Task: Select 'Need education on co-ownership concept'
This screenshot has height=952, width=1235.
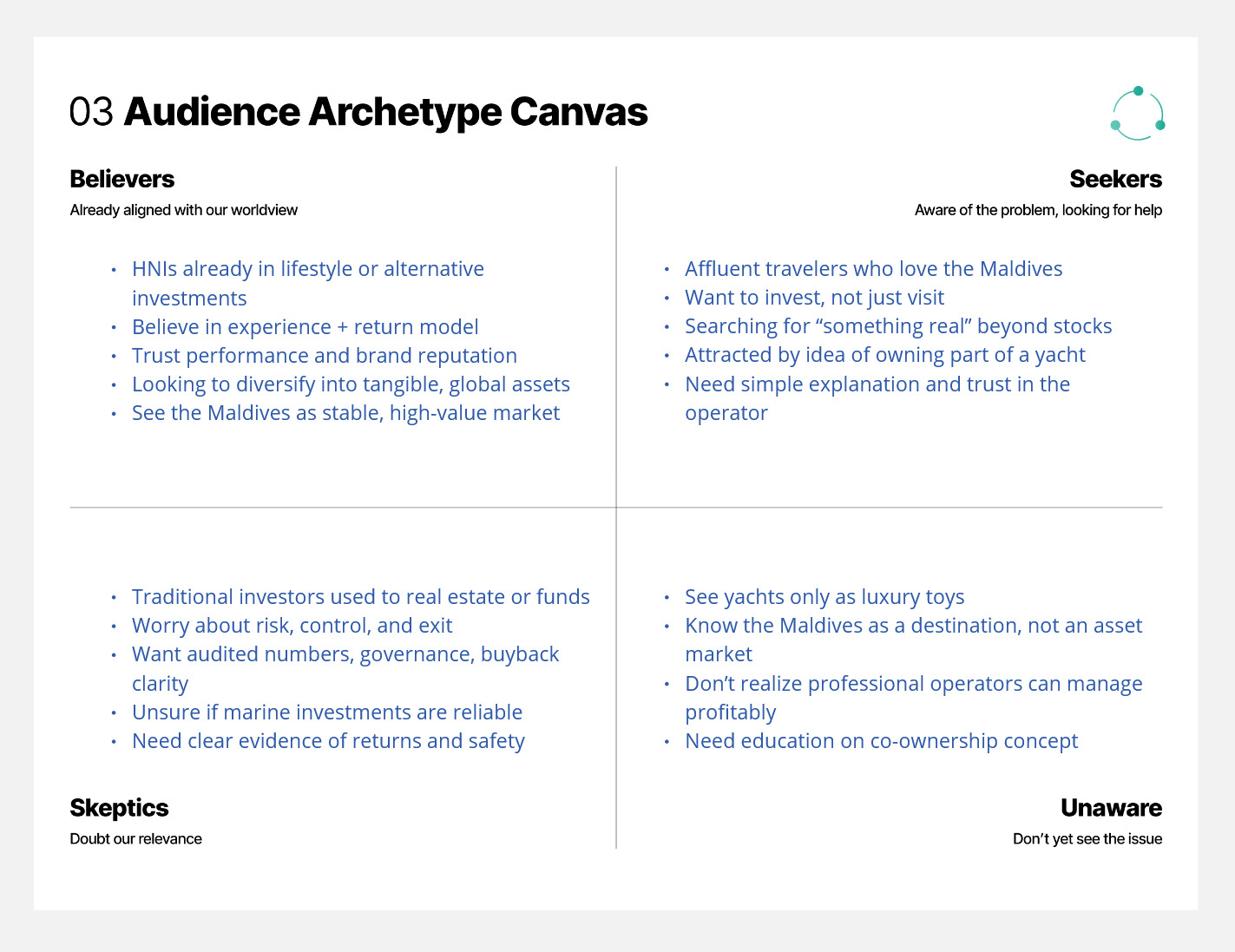Action: pyautogui.click(x=881, y=741)
